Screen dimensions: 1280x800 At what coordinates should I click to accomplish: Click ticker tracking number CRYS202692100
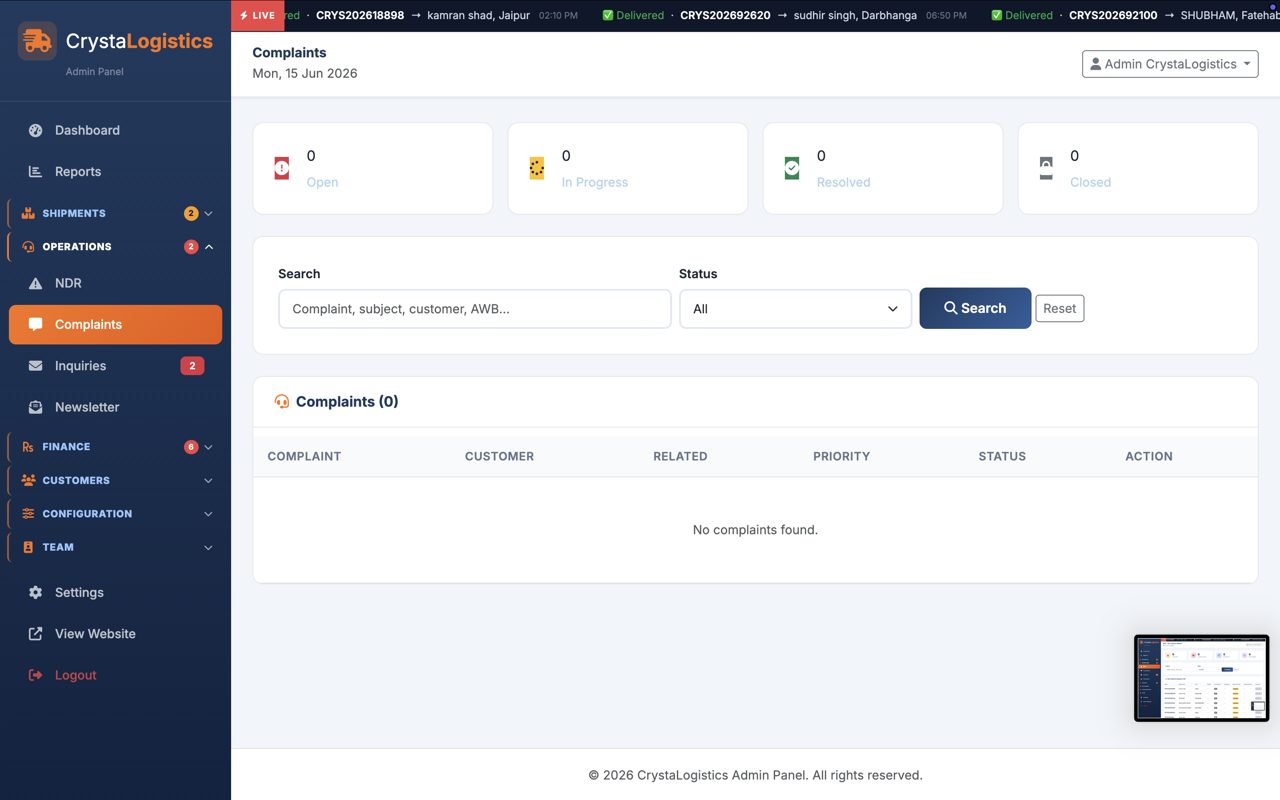[x=1113, y=16]
